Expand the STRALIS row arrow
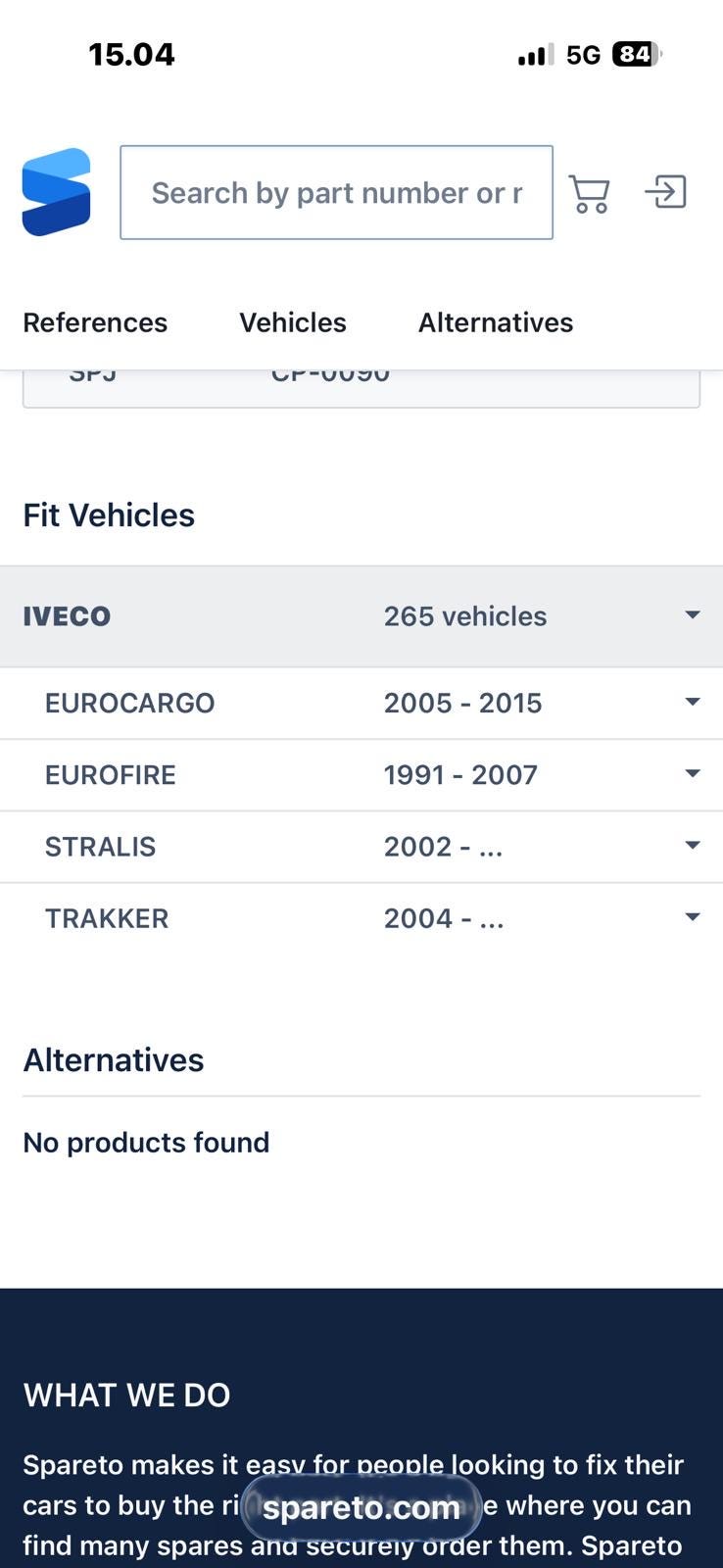 pyautogui.click(x=693, y=846)
